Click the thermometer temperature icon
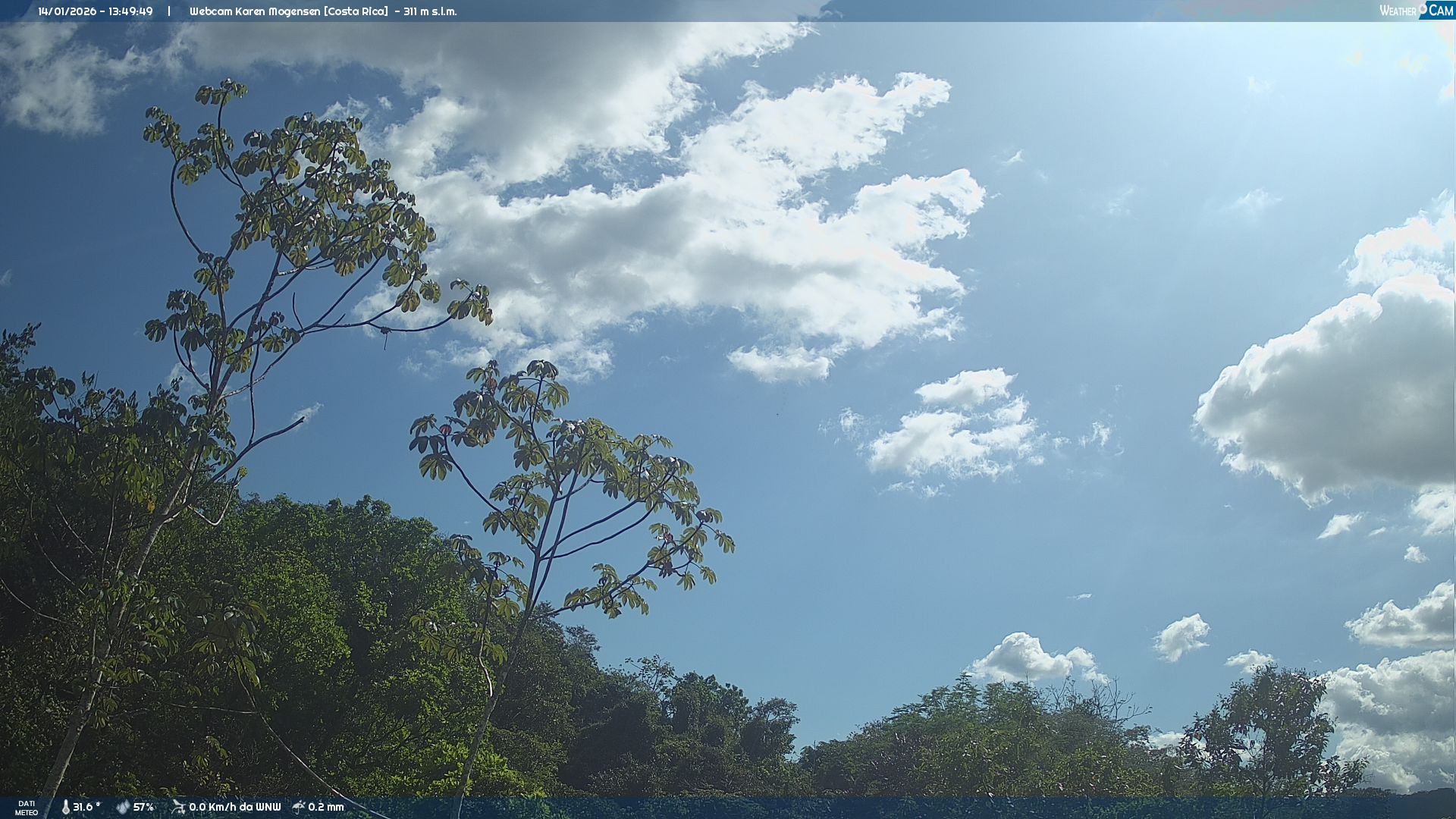The image size is (1456, 819). coord(66,808)
